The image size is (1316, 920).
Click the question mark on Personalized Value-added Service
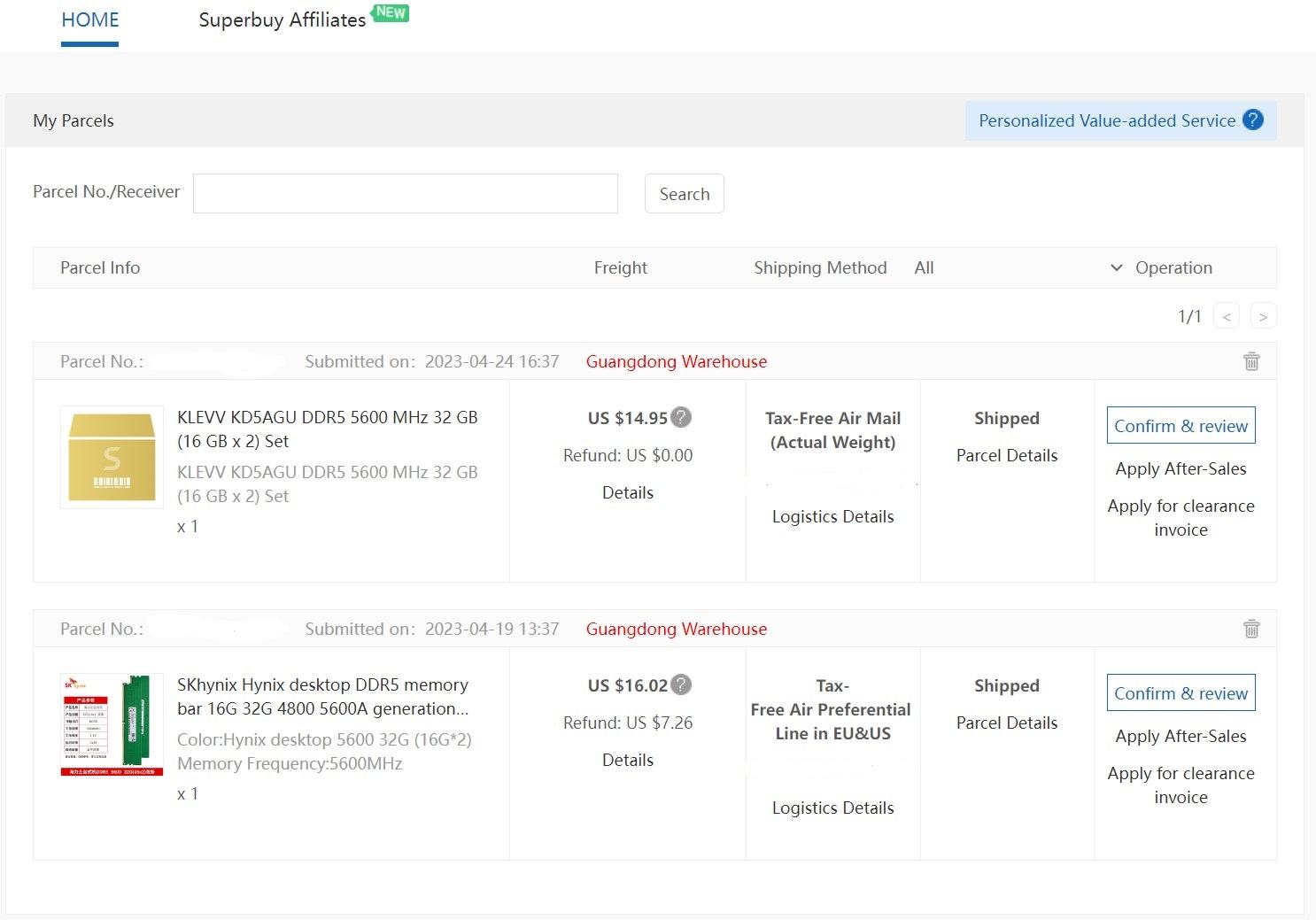tap(1253, 120)
